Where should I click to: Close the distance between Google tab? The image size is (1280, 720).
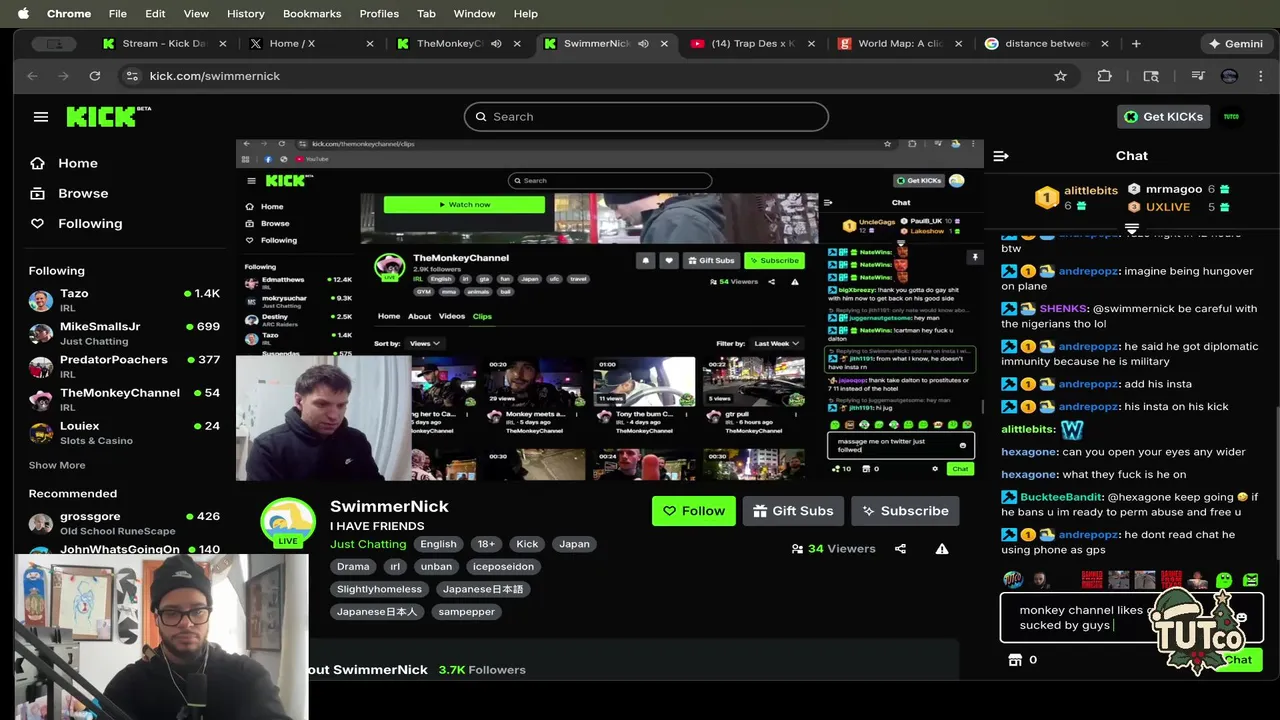(1106, 44)
